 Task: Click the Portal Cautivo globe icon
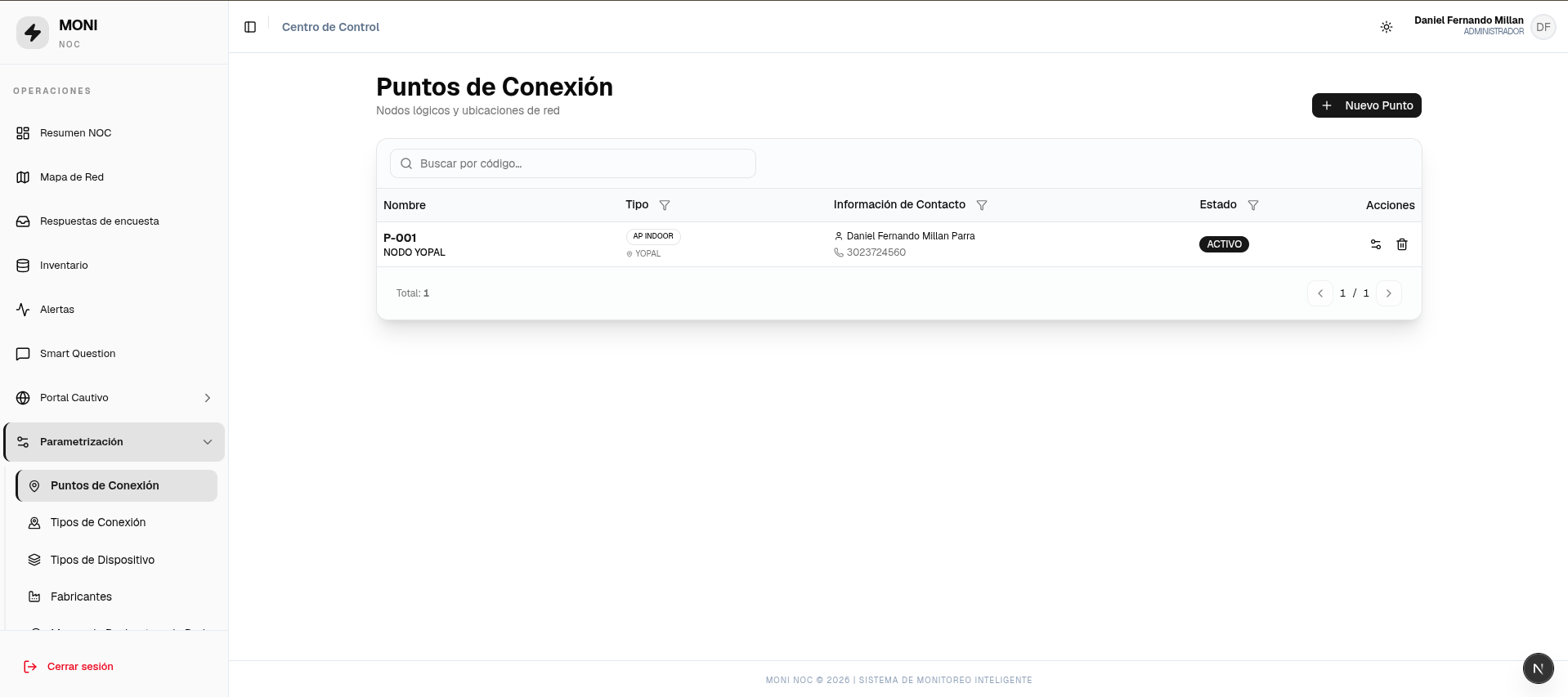tap(23, 398)
